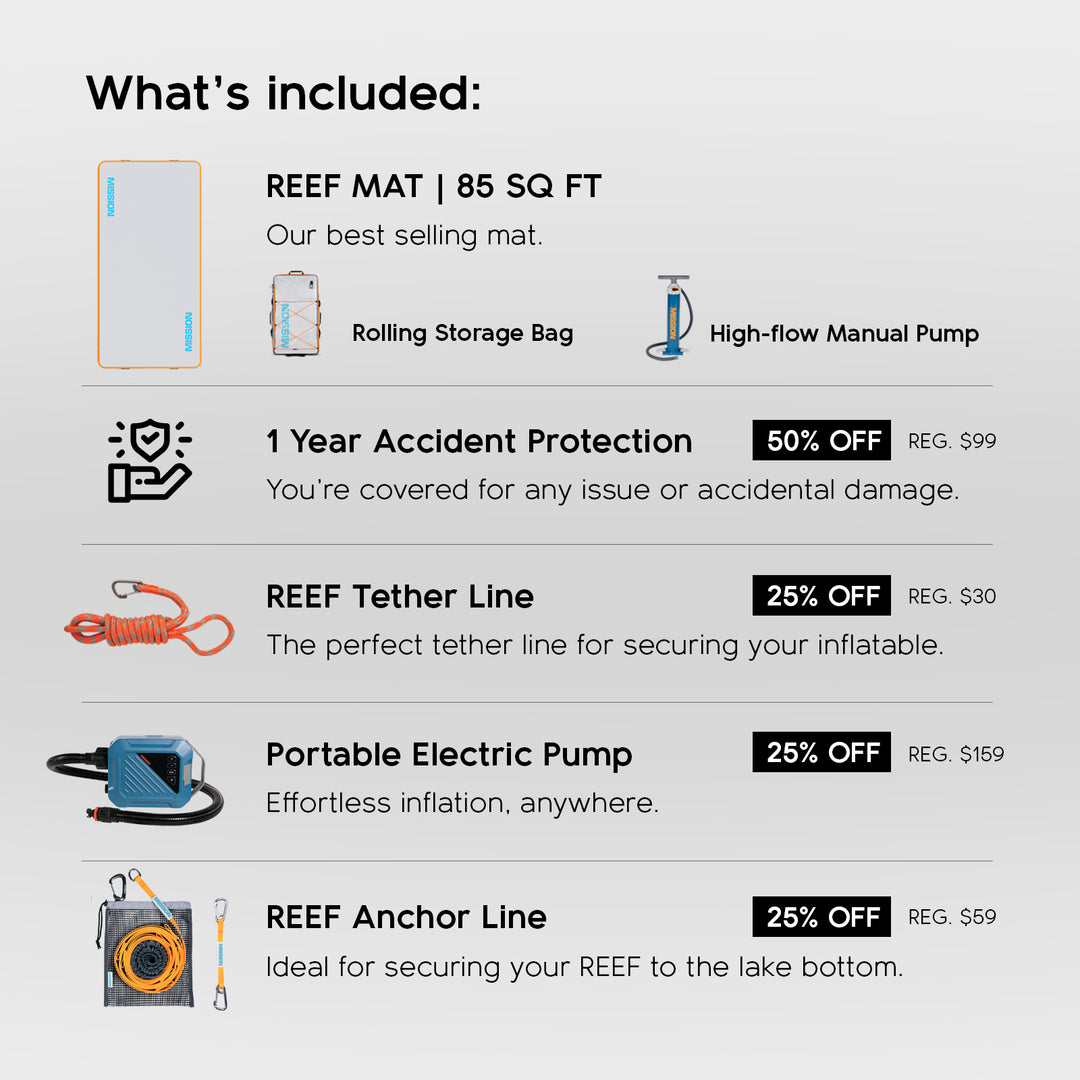Image resolution: width=1080 pixels, height=1080 pixels.
Task: Click the accident protection shield icon
Action: 150,460
